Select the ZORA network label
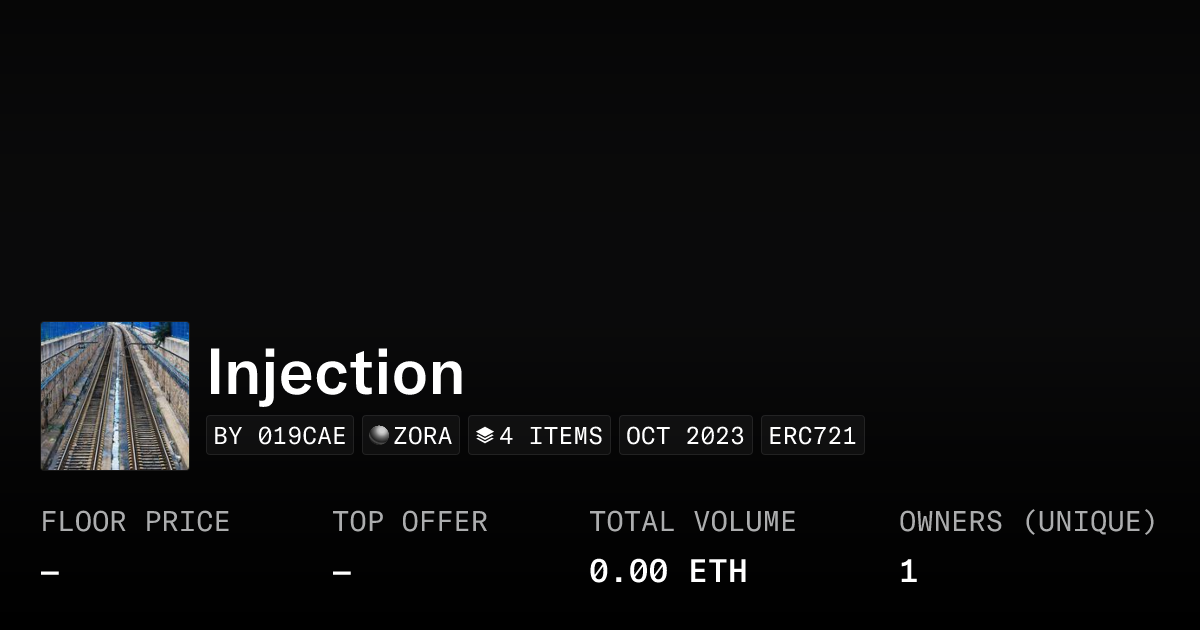1200x630 pixels. point(423,436)
